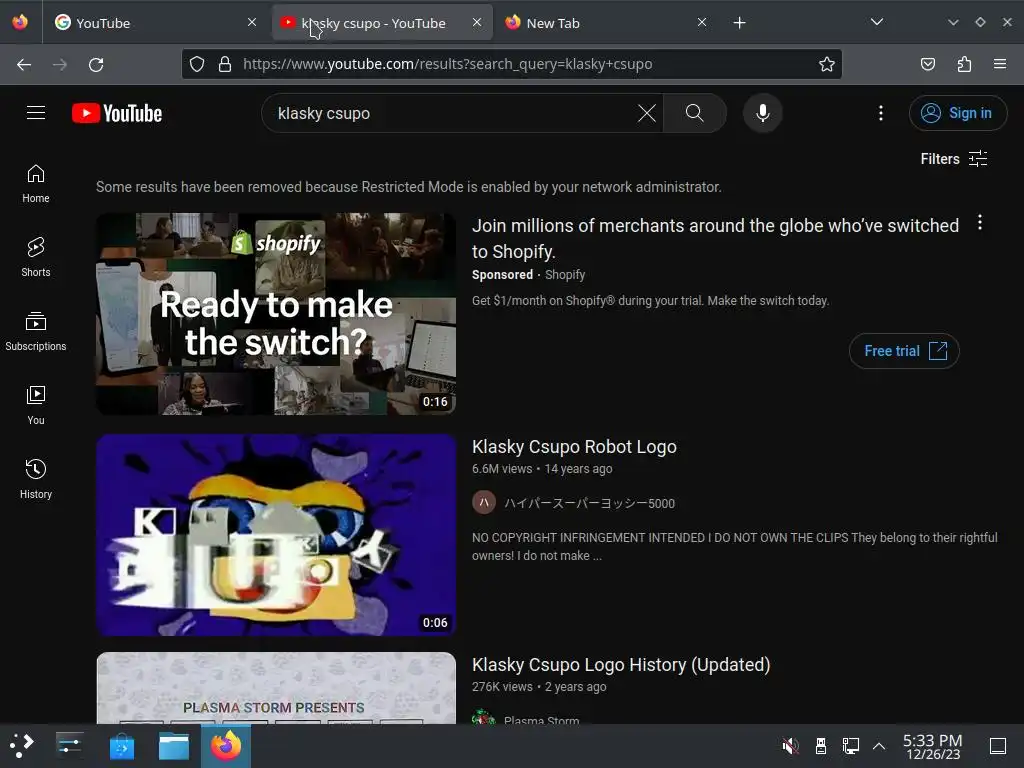Open the file manager from the taskbar
Screen dimensions: 1024x768
point(174,745)
